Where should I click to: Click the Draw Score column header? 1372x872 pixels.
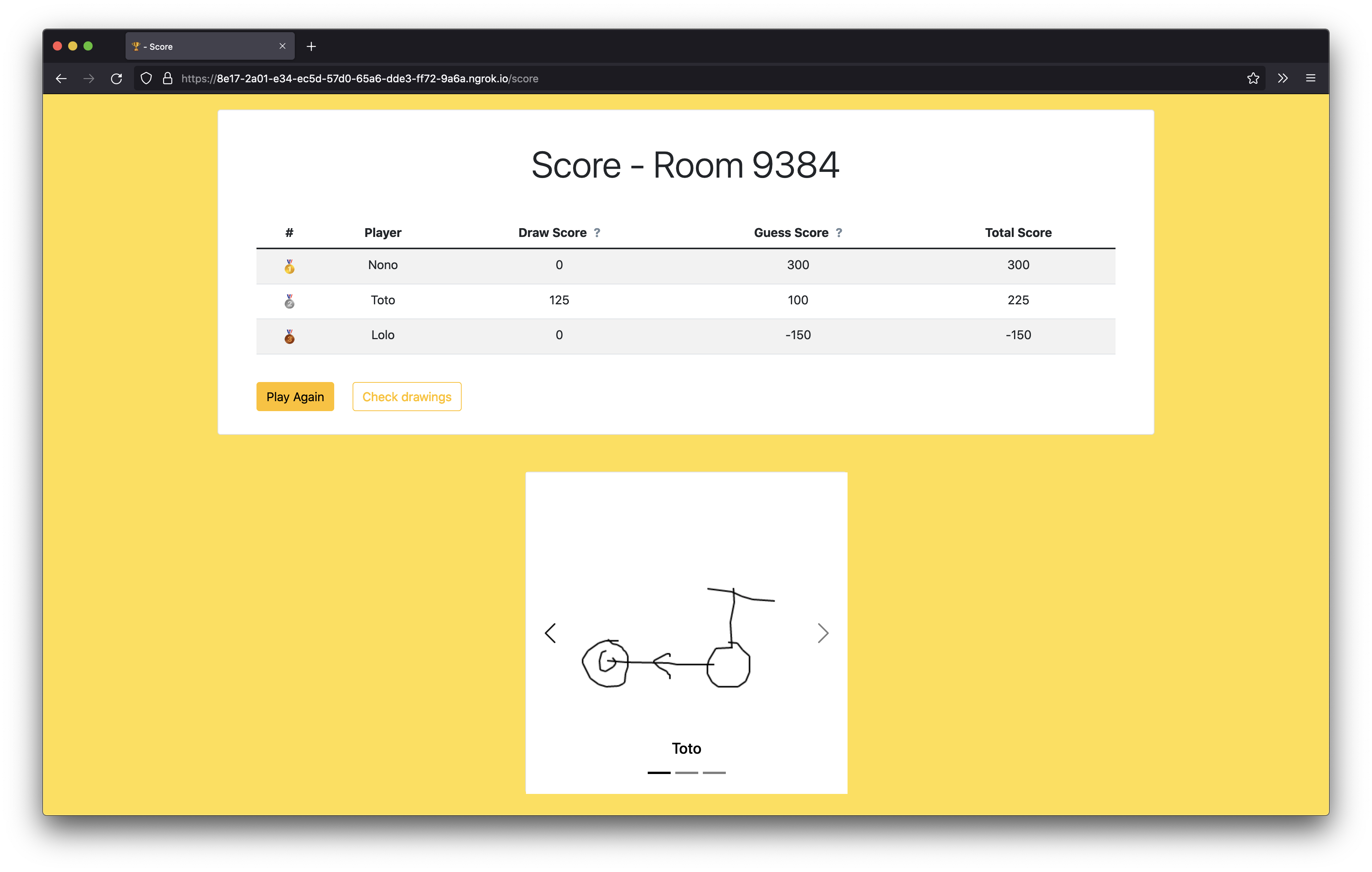point(552,232)
